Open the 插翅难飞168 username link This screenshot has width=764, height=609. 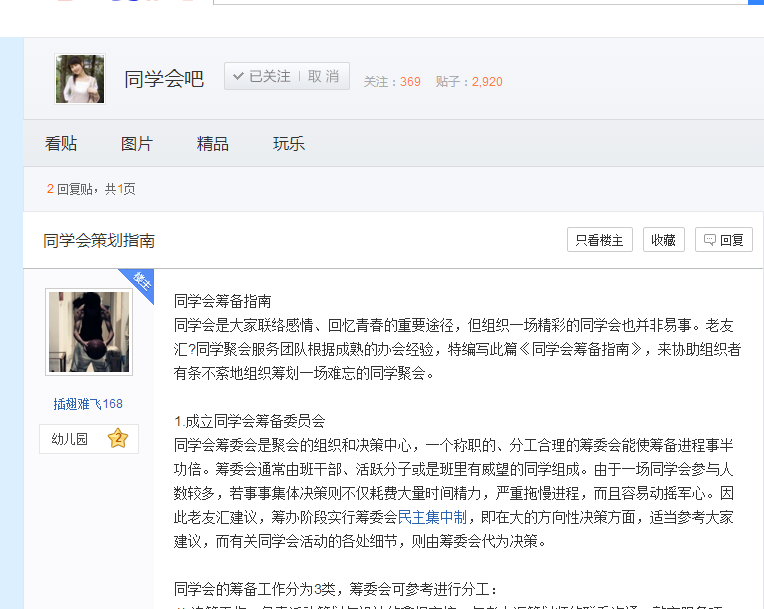coord(88,404)
